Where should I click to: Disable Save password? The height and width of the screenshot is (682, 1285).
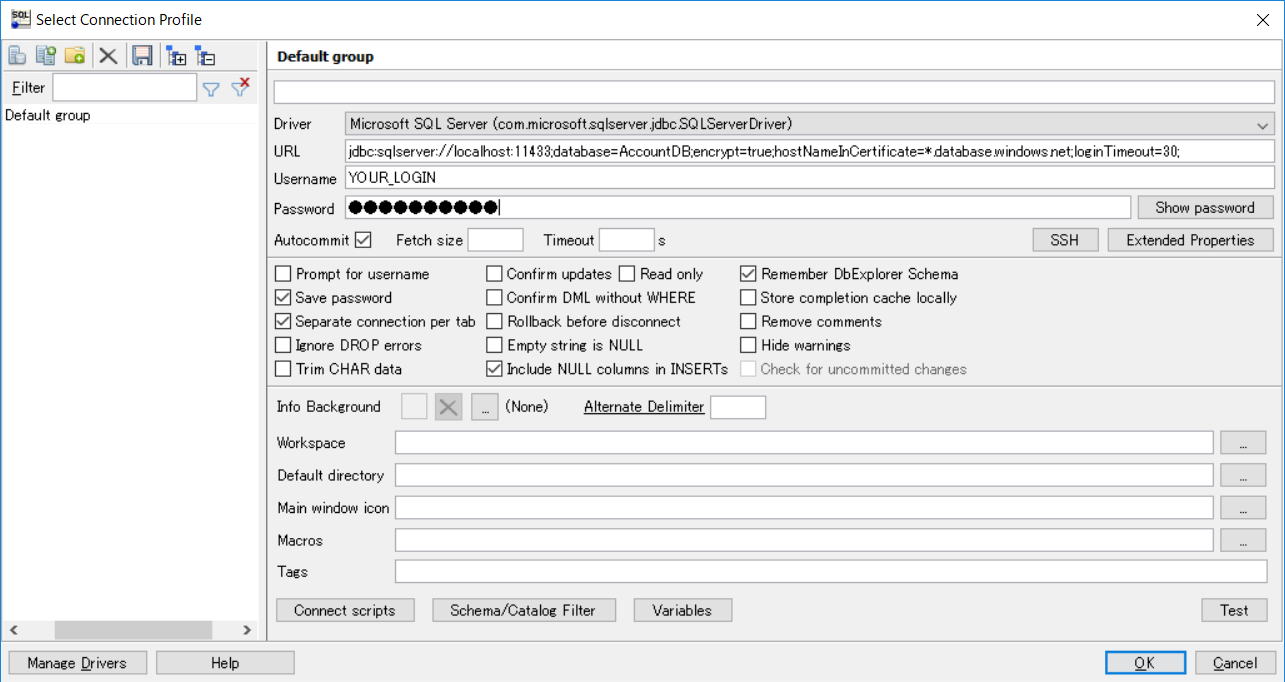pos(282,297)
